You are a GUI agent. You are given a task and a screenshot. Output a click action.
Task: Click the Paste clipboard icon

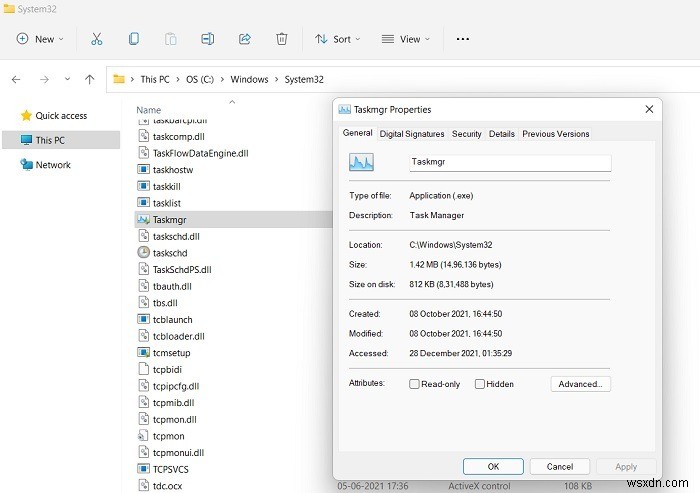coord(171,39)
